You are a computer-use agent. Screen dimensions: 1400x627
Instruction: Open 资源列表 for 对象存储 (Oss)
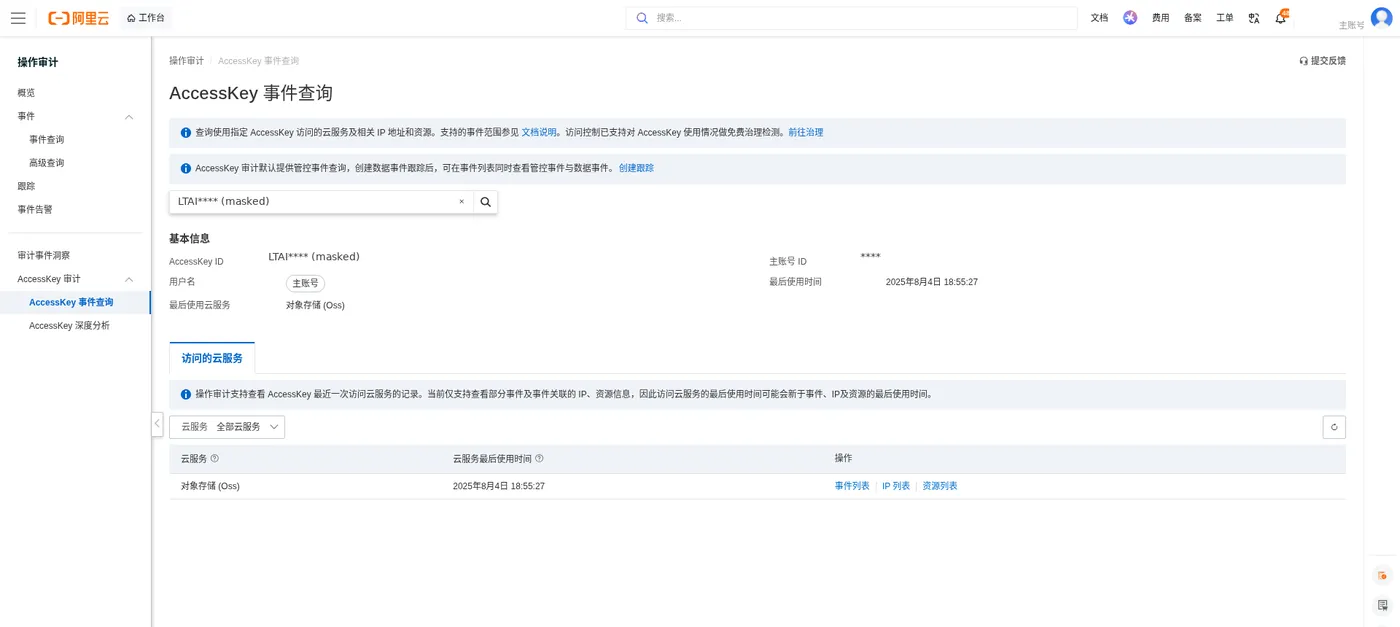940,486
